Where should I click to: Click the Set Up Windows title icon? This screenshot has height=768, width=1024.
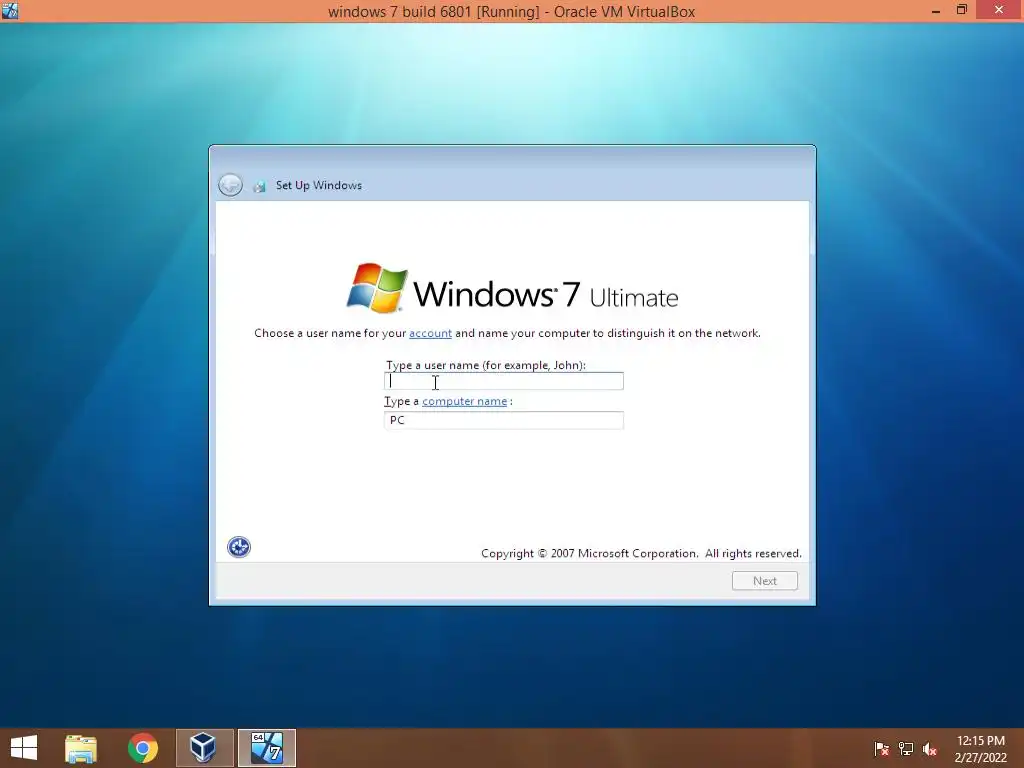tap(259, 186)
